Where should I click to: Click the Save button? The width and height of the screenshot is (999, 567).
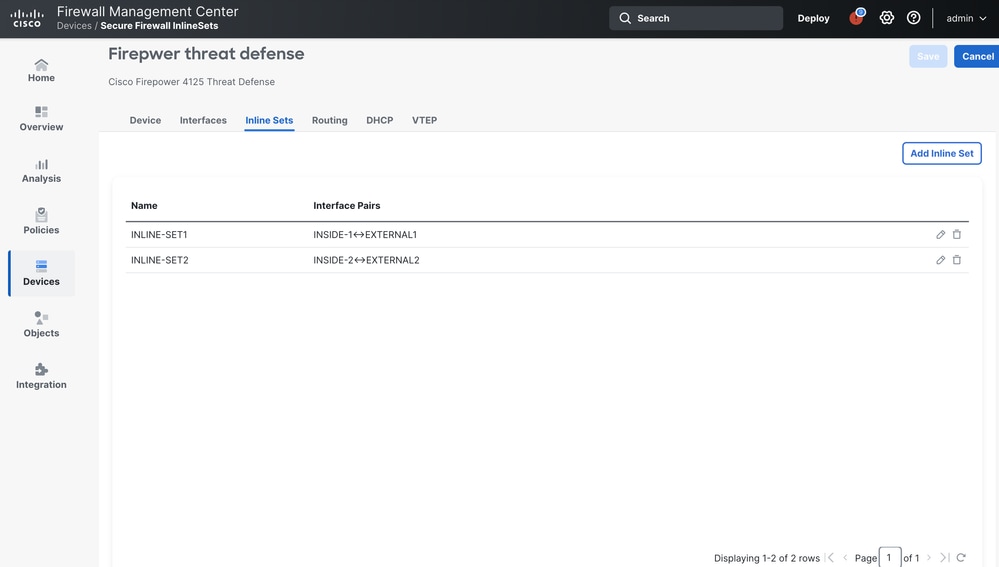coord(928,56)
